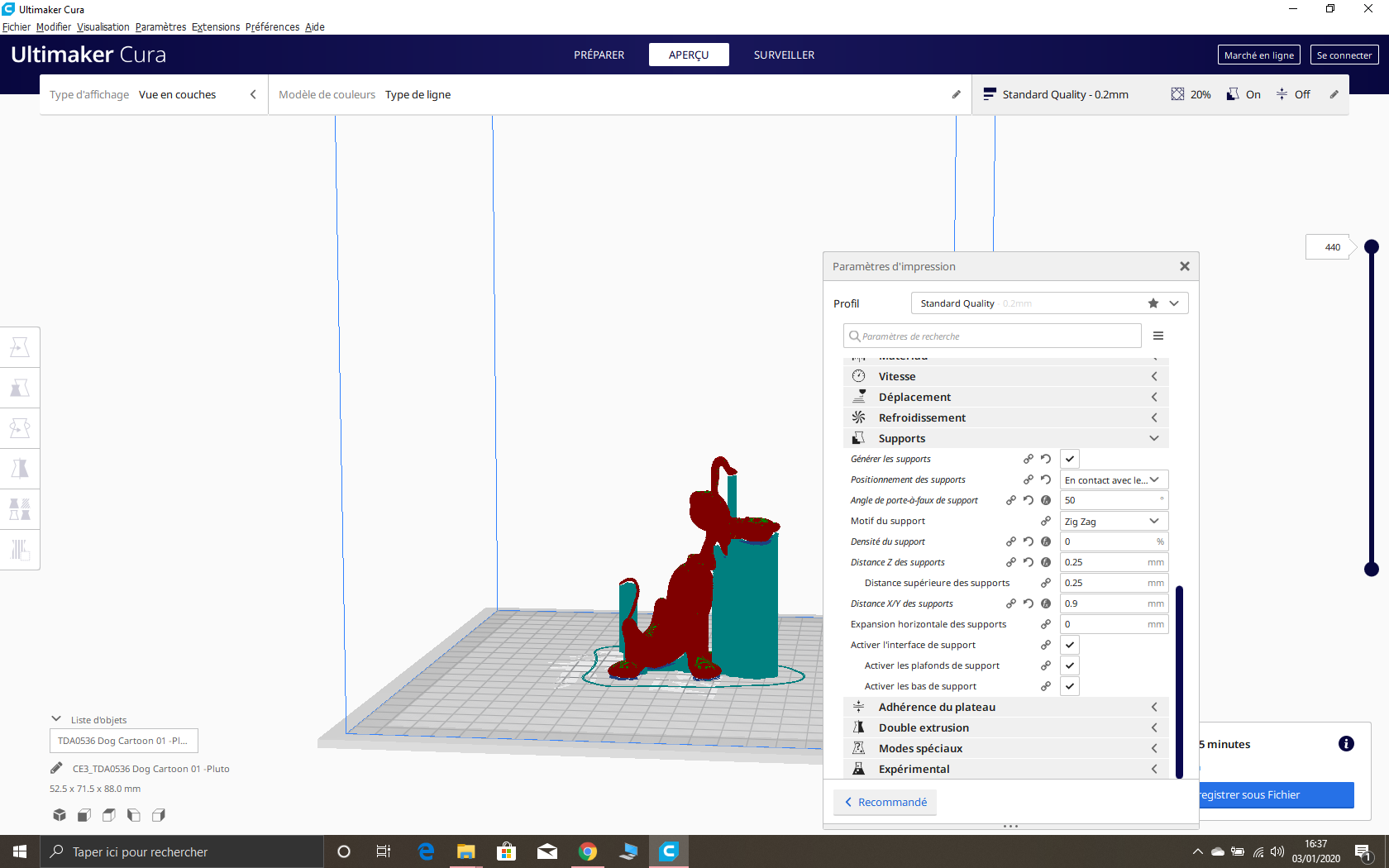Open the Motif du support Zig Zag dropdown
The image size is (1389, 868).
tap(1115, 521)
